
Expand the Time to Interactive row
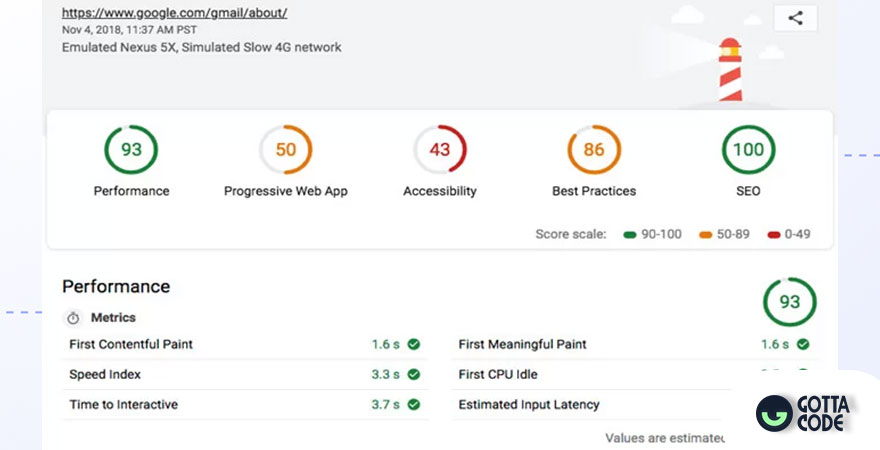click(245, 405)
